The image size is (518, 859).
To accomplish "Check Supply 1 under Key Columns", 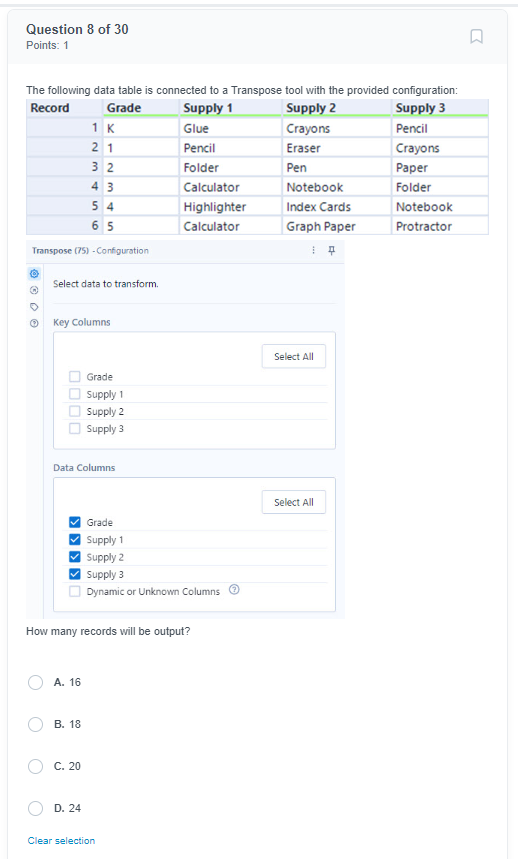I will [x=74, y=394].
